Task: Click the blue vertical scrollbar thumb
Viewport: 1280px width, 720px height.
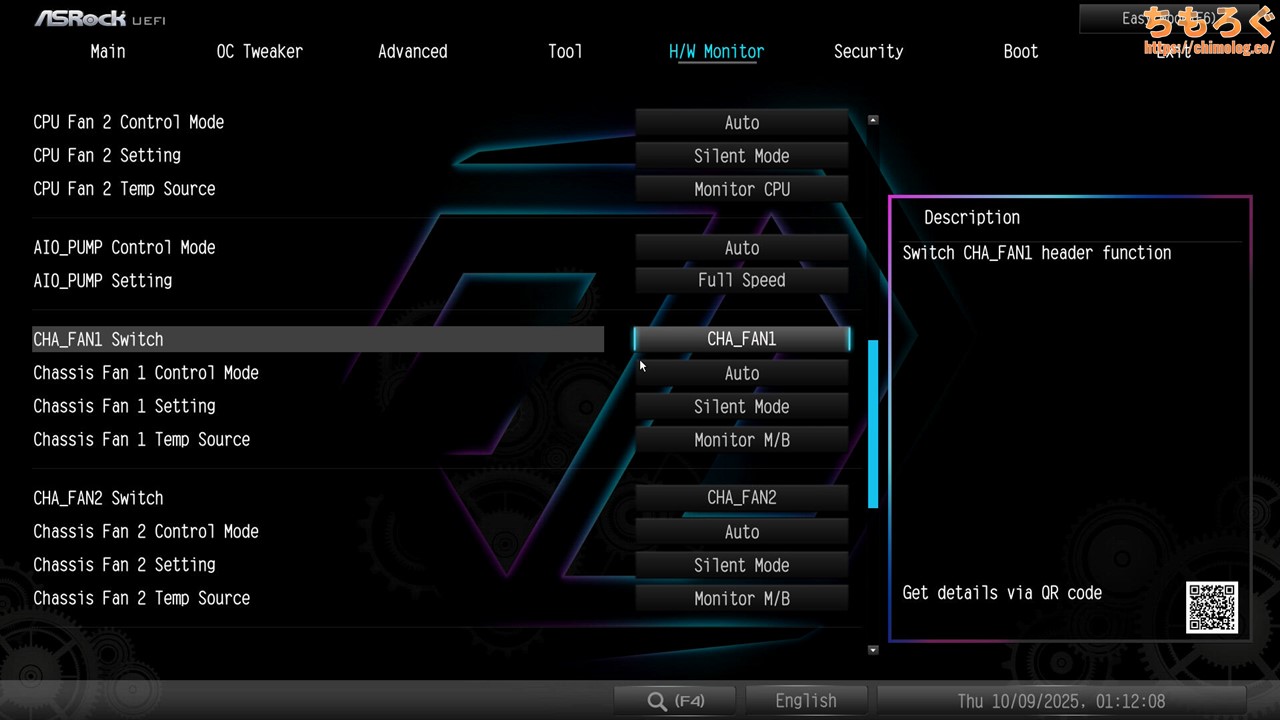Action: 873,424
